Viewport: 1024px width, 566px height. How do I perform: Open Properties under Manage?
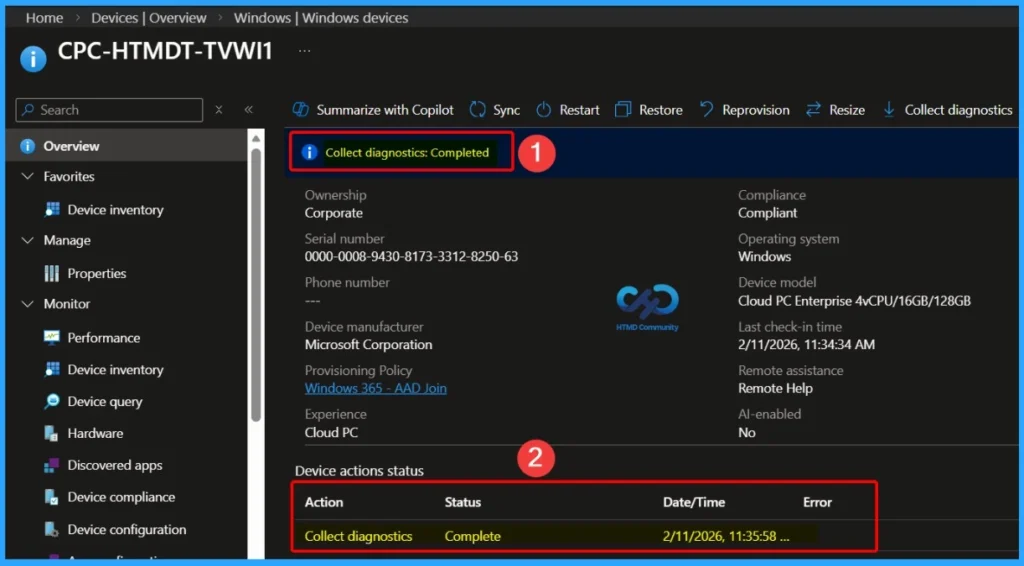[97, 274]
